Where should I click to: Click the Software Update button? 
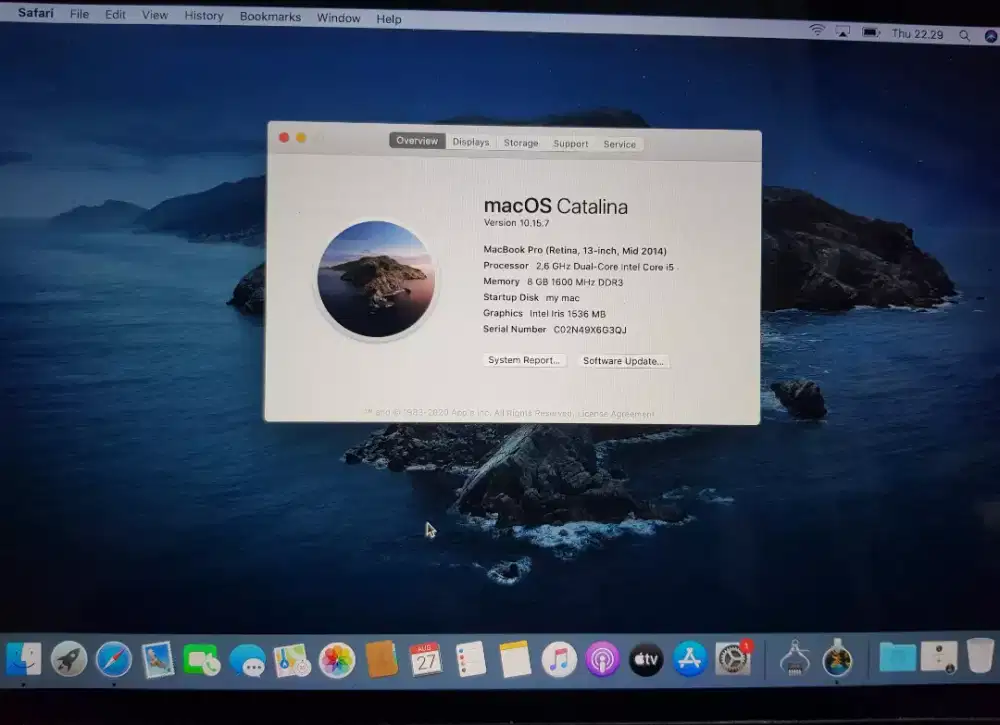[x=623, y=361]
